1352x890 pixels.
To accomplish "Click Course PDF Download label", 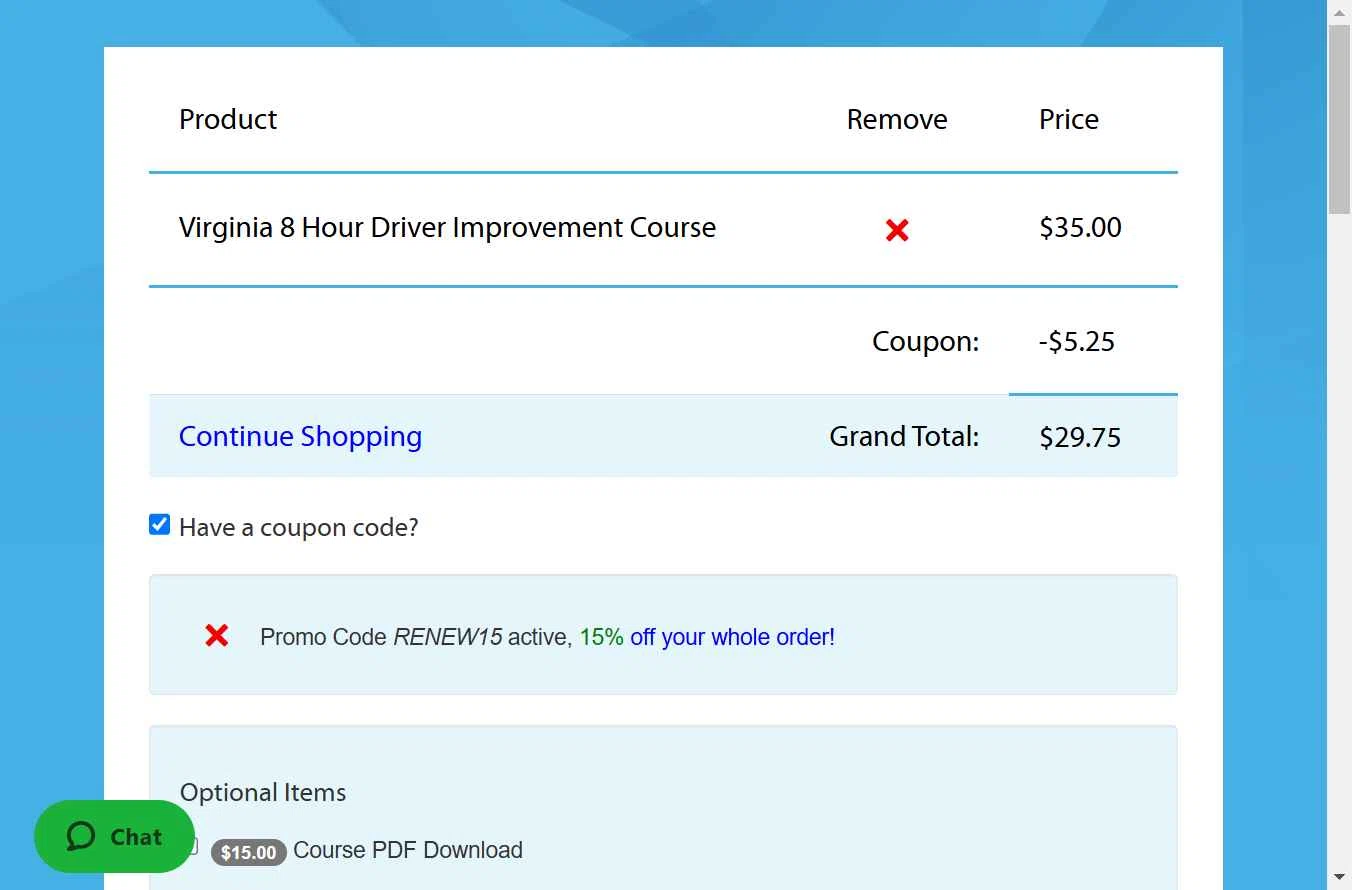I will tap(408, 850).
